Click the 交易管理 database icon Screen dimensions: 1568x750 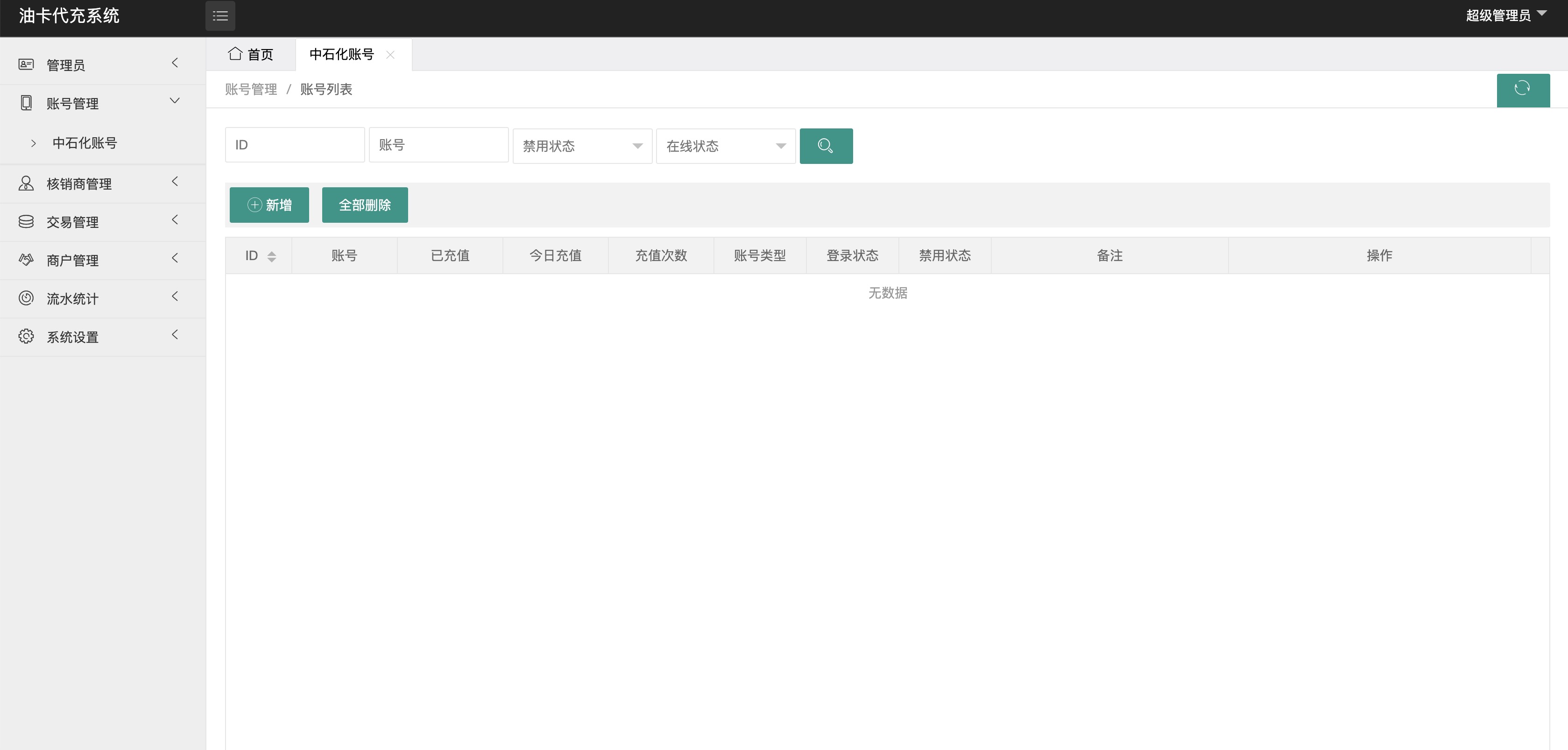(26, 221)
